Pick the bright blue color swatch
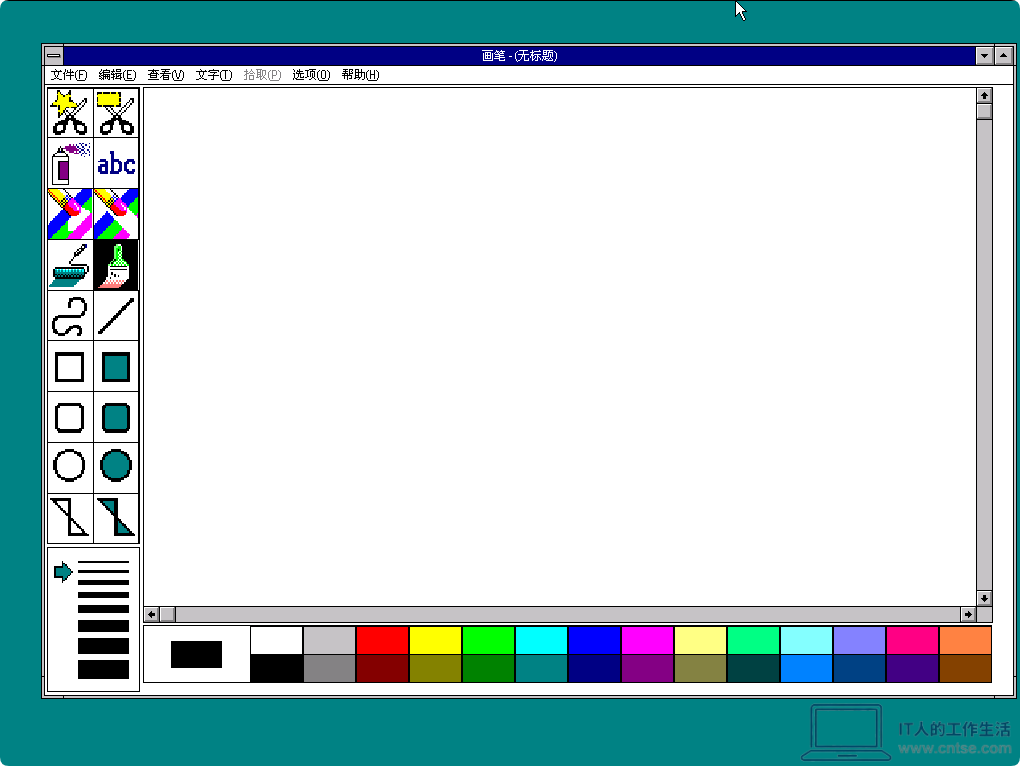This screenshot has width=1020, height=766. (595, 641)
